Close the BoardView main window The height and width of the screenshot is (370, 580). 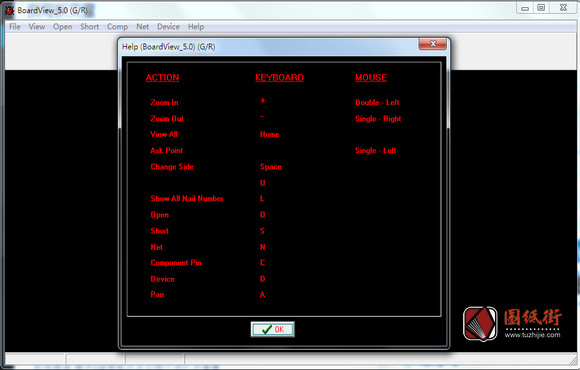pyautogui.click(x=563, y=8)
